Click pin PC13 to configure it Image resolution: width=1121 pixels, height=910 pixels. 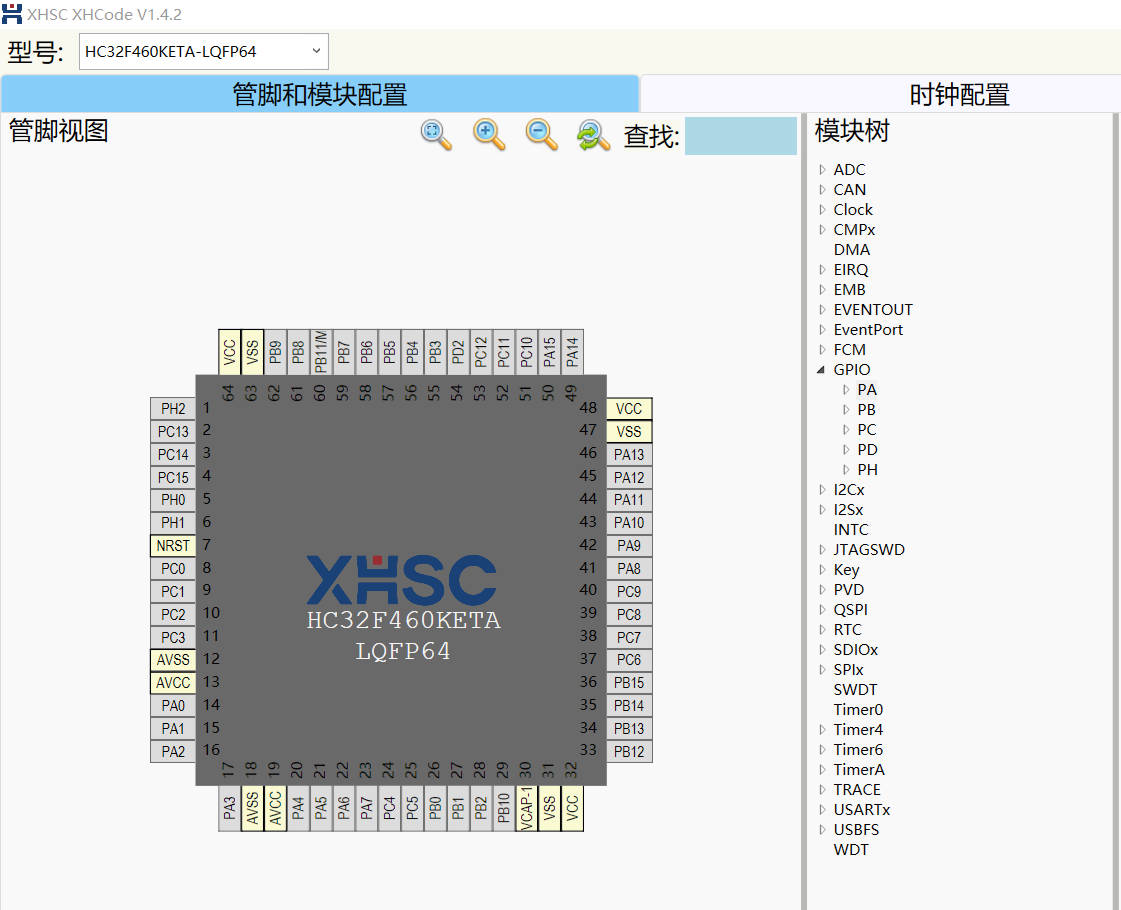(172, 430)
